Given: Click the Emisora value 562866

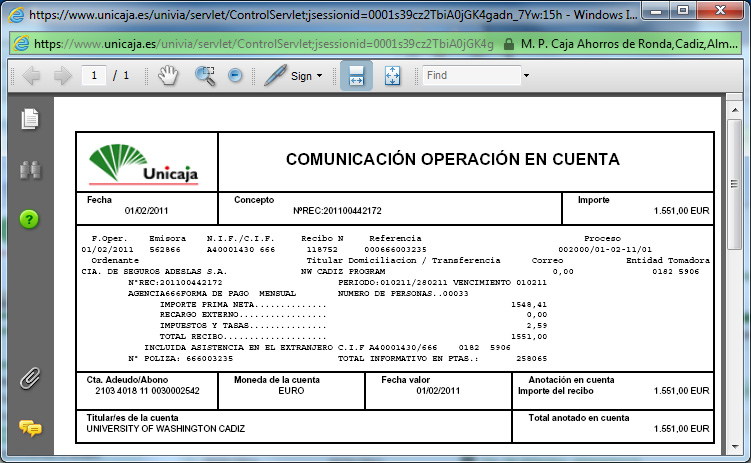Looking at the screenshot, I should point(165,249).
